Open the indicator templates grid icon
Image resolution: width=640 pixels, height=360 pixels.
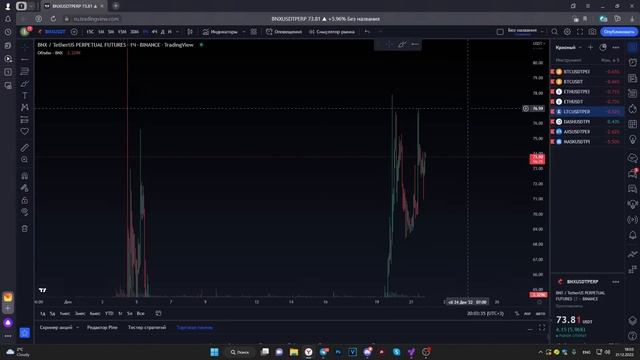pos(254,32)
